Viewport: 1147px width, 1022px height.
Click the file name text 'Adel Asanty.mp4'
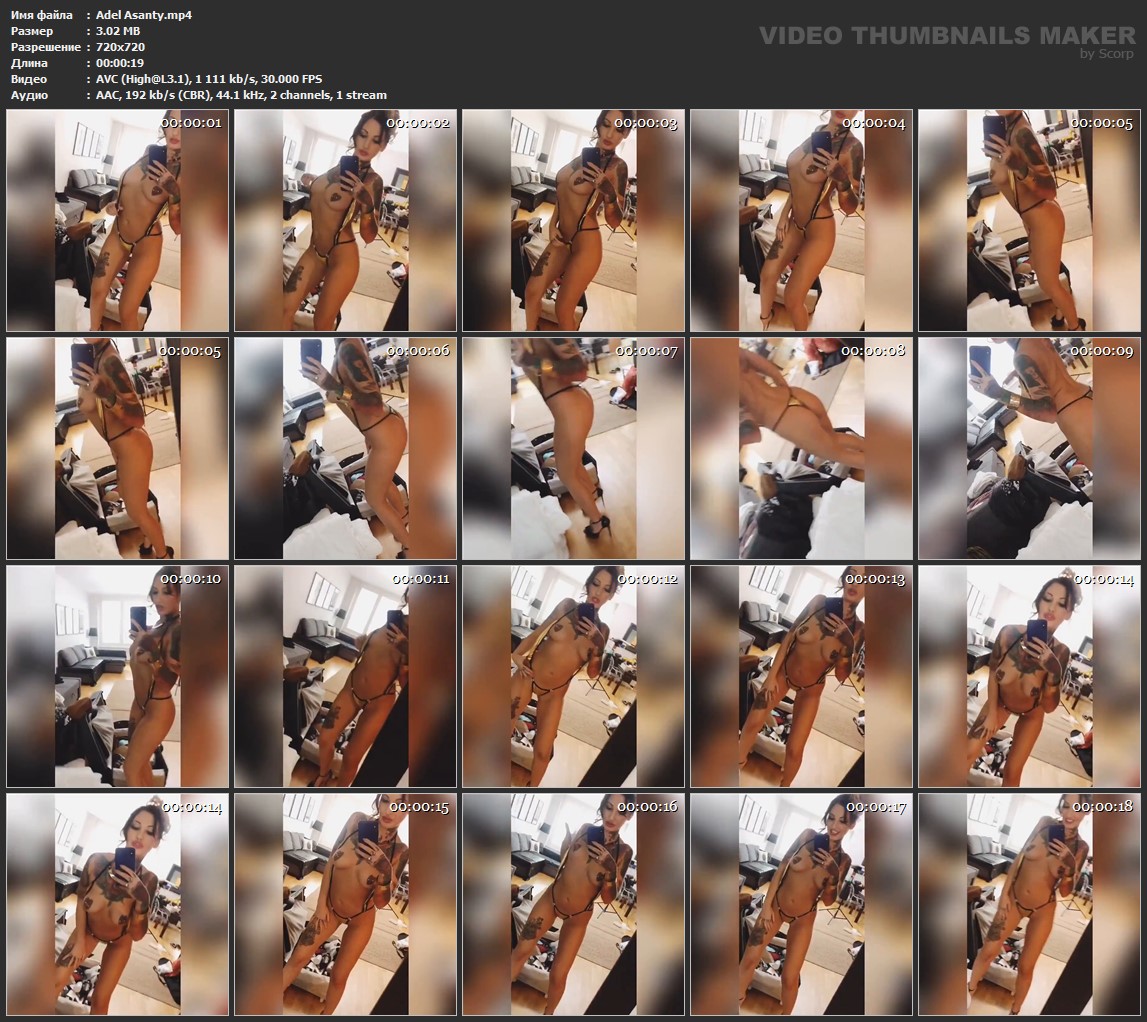tap(144, 15)
